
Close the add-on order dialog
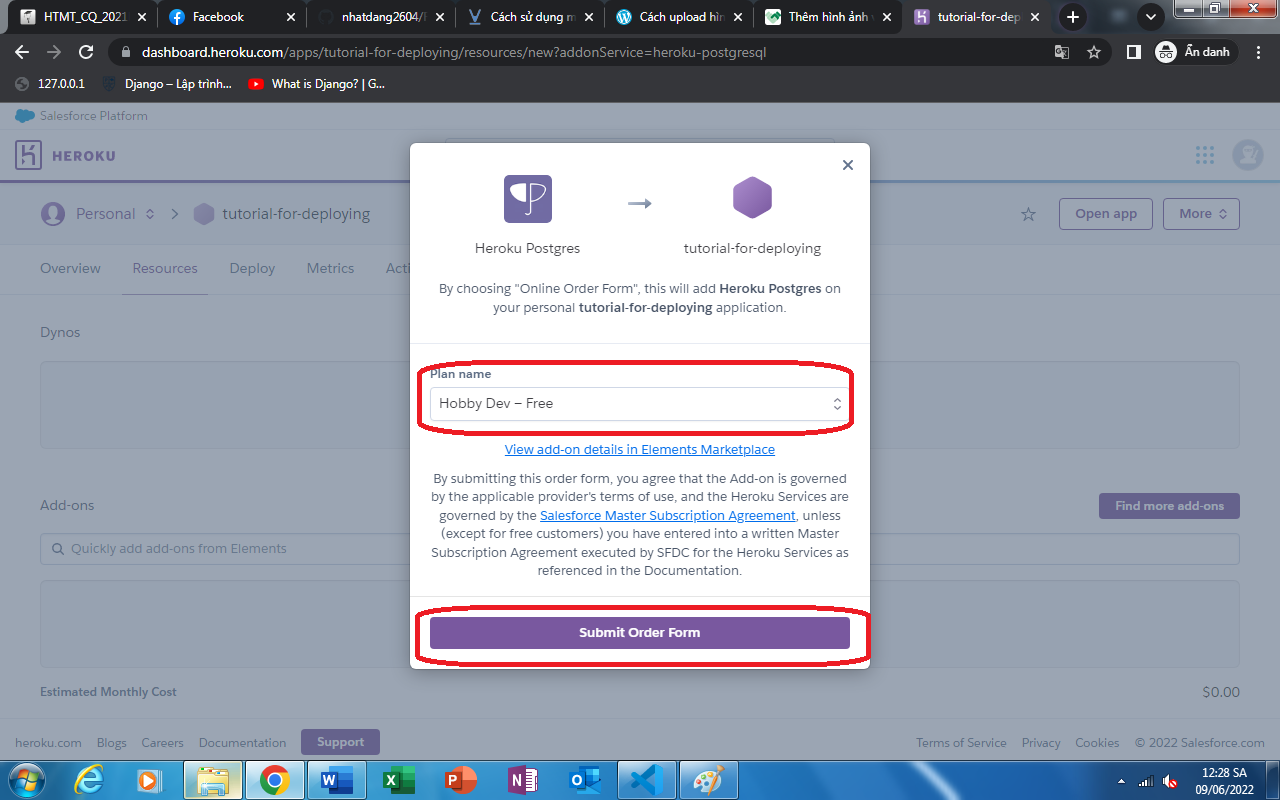pyautogui.click(x=848, y=165)
